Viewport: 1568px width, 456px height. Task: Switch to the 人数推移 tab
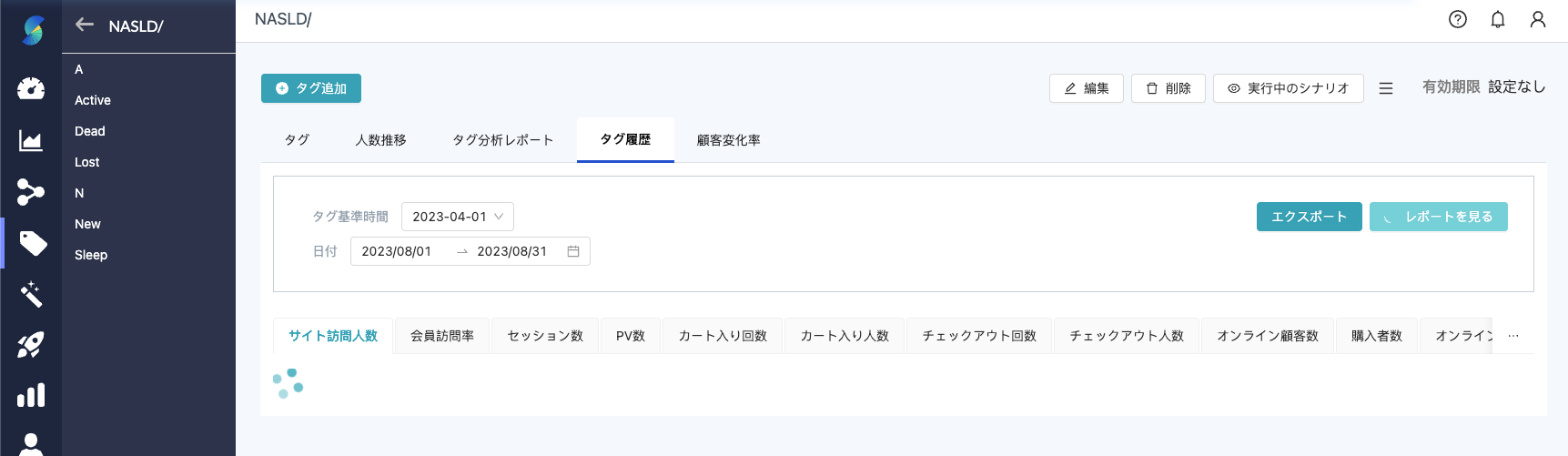380,140
